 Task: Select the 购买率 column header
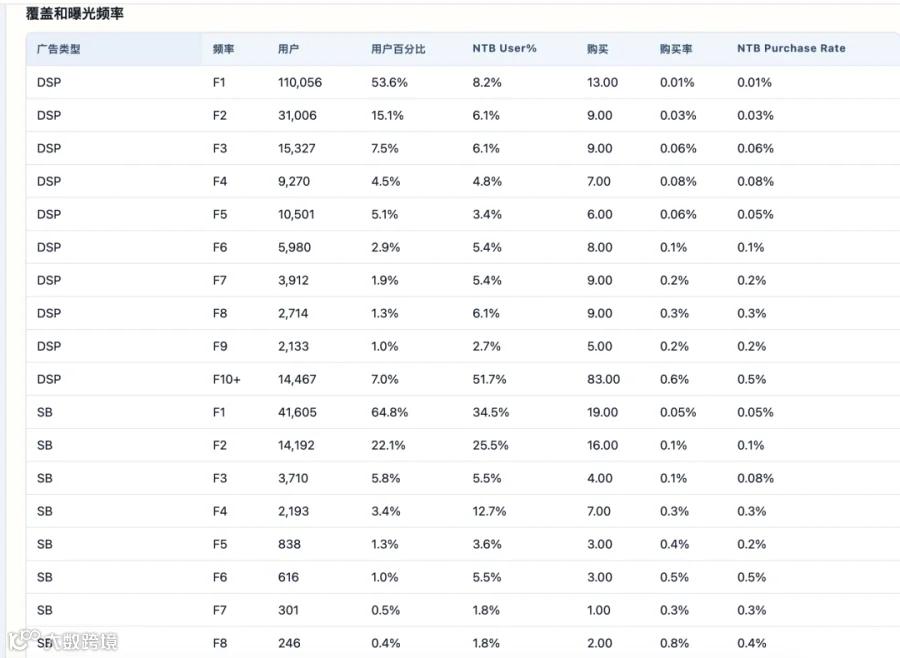point(676,49)
